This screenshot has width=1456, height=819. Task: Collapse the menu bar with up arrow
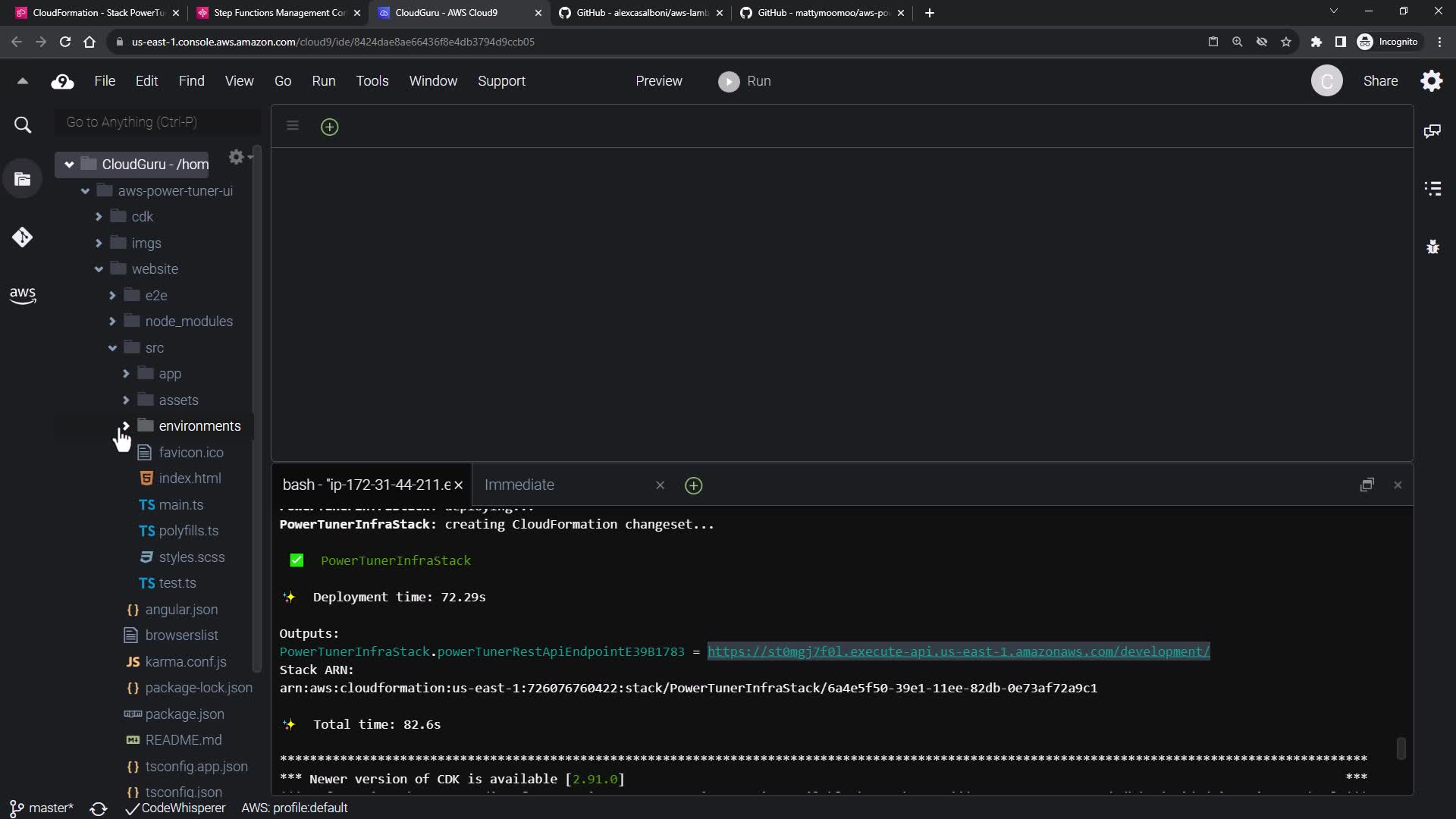(x=22, y=81)
